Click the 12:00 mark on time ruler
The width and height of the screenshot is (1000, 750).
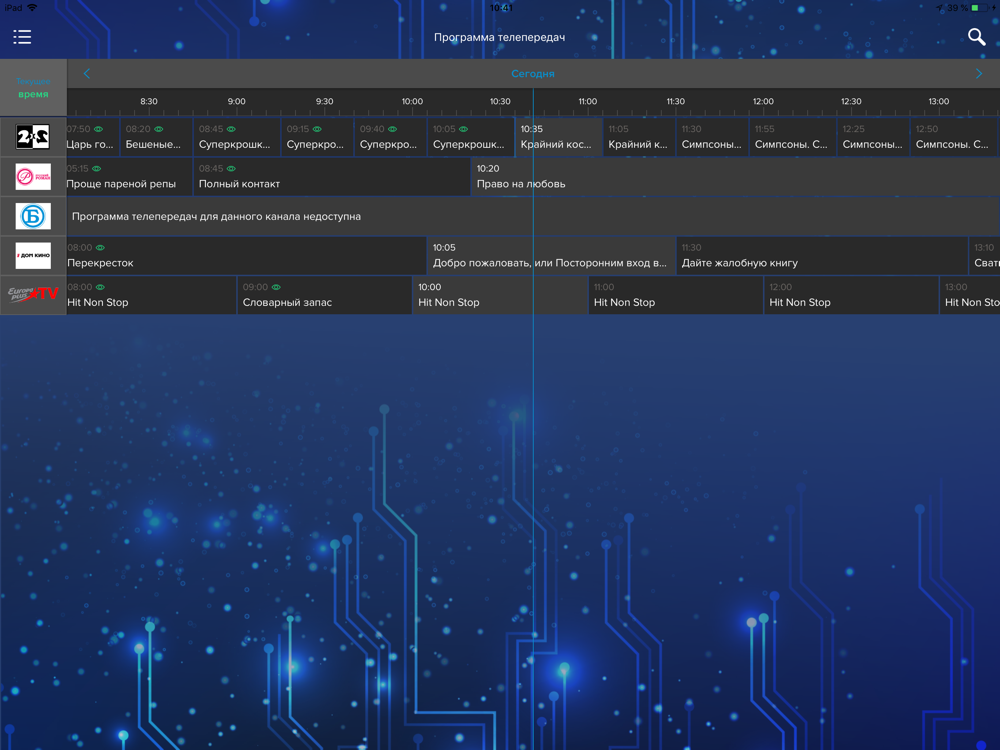tap(763, 101)
